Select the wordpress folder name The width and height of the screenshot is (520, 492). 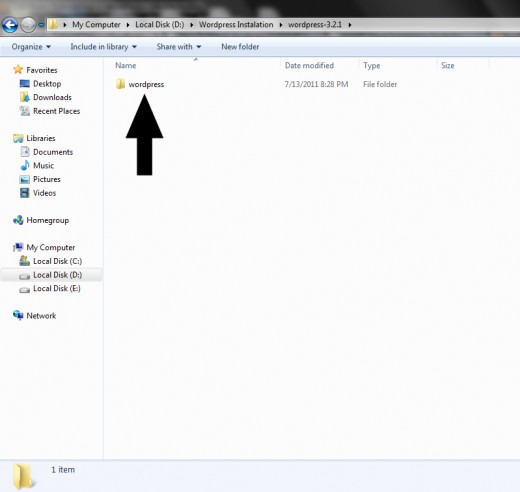tap(146, 85)
